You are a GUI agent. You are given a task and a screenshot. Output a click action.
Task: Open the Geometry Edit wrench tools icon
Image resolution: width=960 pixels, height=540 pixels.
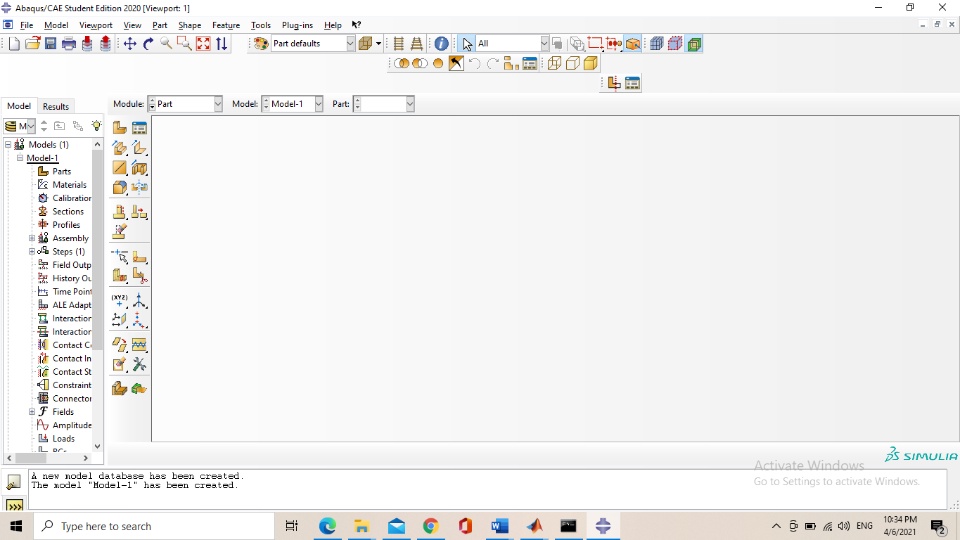coord(140,365)
